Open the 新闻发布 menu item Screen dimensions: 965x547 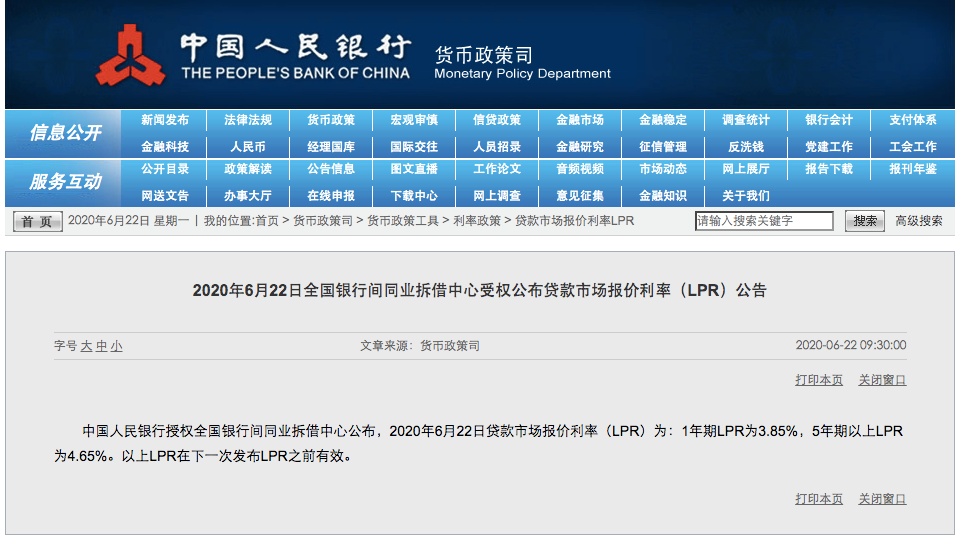pyautogui.click(x=164, y=120)
